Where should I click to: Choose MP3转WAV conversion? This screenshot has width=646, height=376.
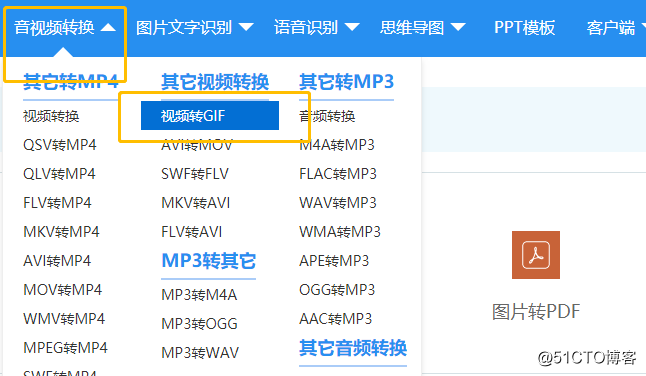[200, 353]
